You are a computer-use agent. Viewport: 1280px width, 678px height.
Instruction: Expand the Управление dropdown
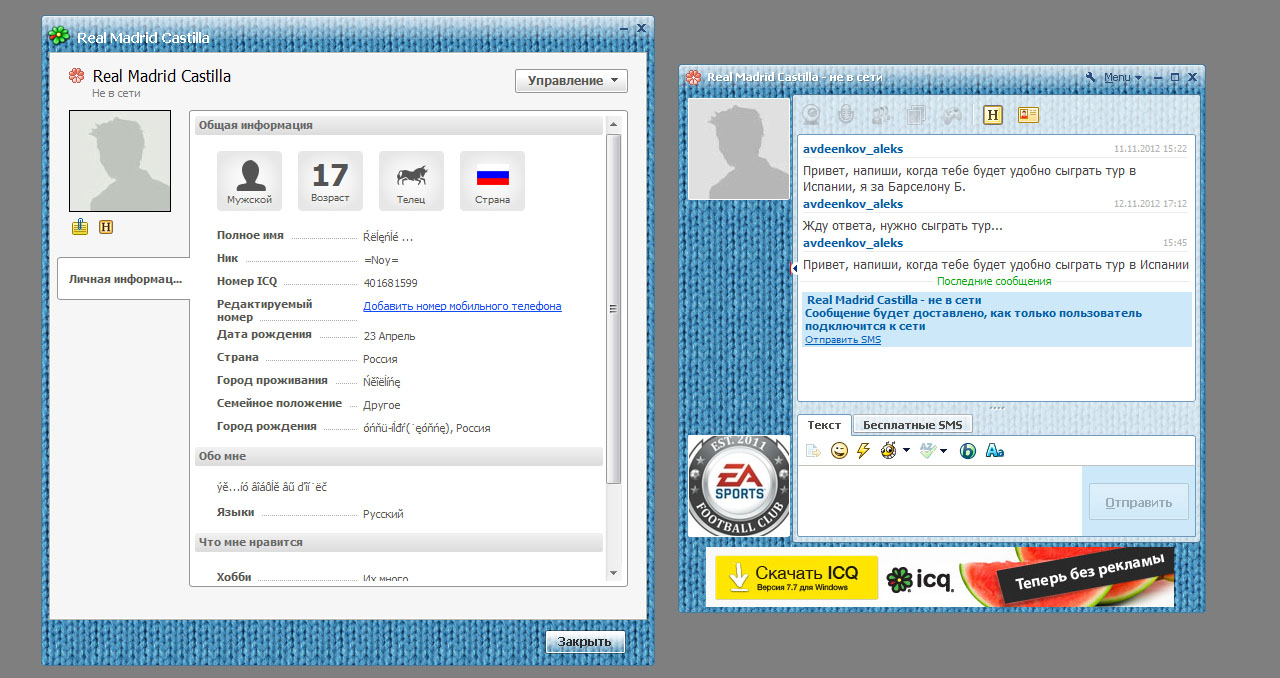click(x=571, y=81)
